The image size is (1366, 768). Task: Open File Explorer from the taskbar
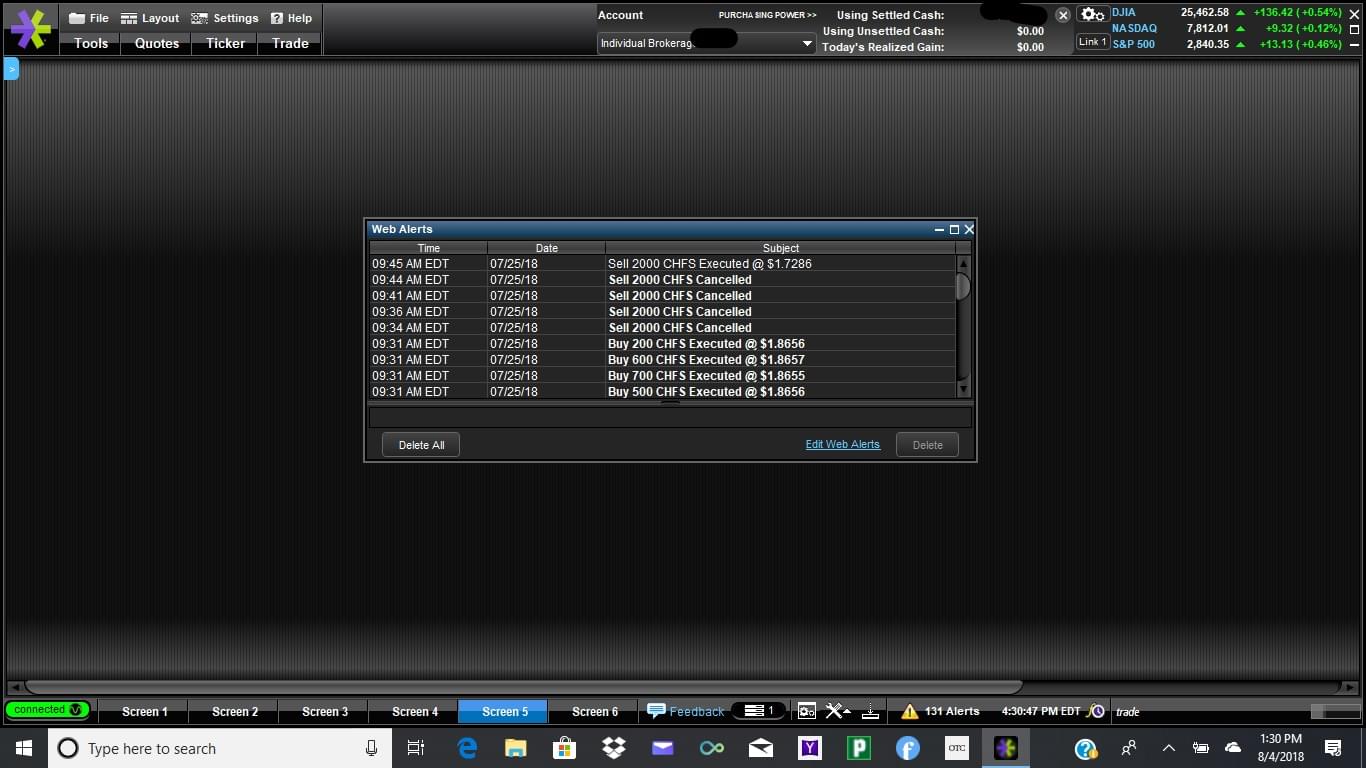tap(516, 748)
